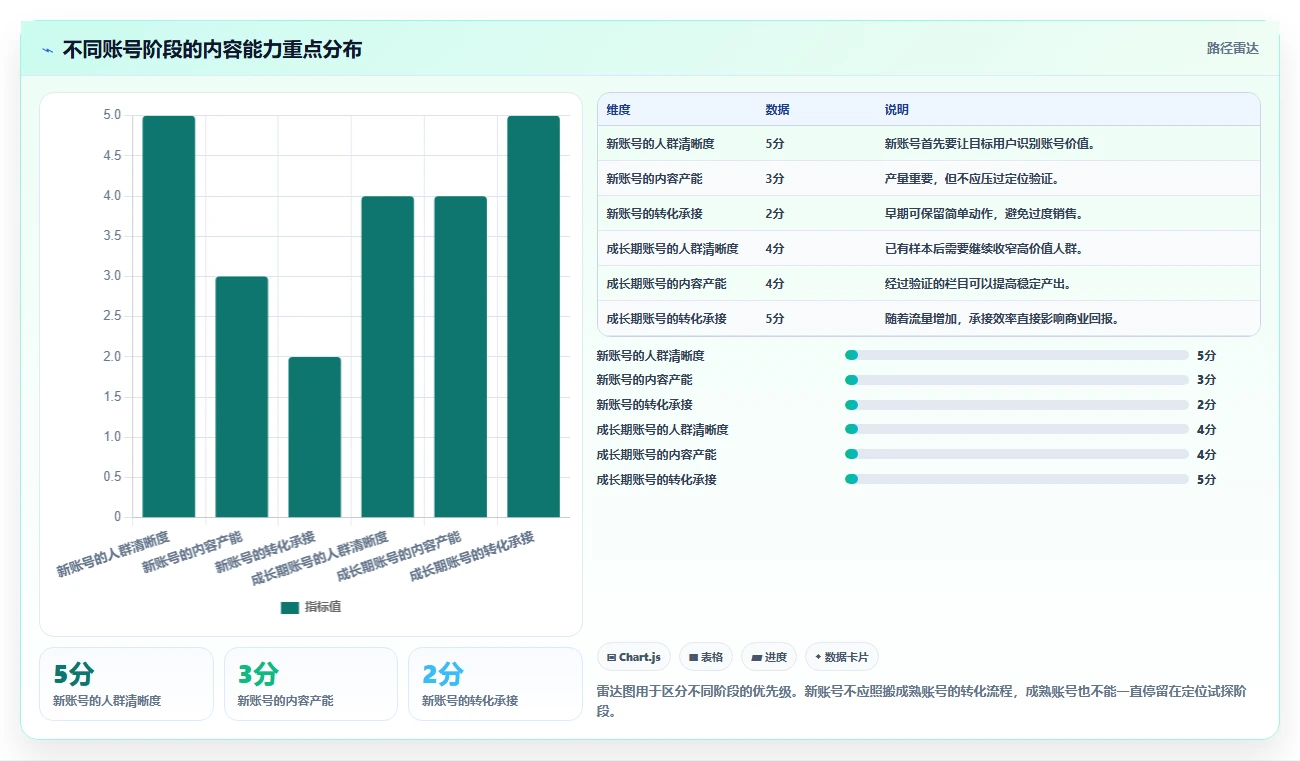The height and width of the screenshot is (761, 1300).
Task: Click x-axis label 成长期账号的转化承接
Action: point(472,557)
